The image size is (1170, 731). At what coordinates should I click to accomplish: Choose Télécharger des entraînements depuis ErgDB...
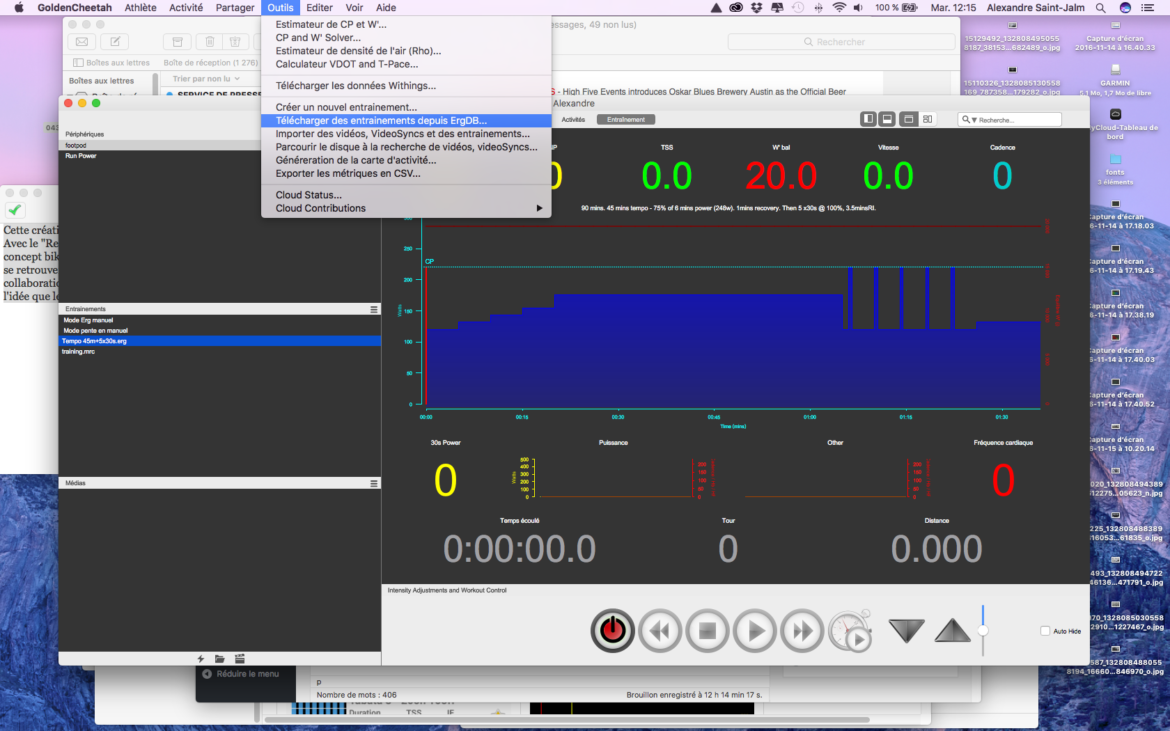[406, 120]
